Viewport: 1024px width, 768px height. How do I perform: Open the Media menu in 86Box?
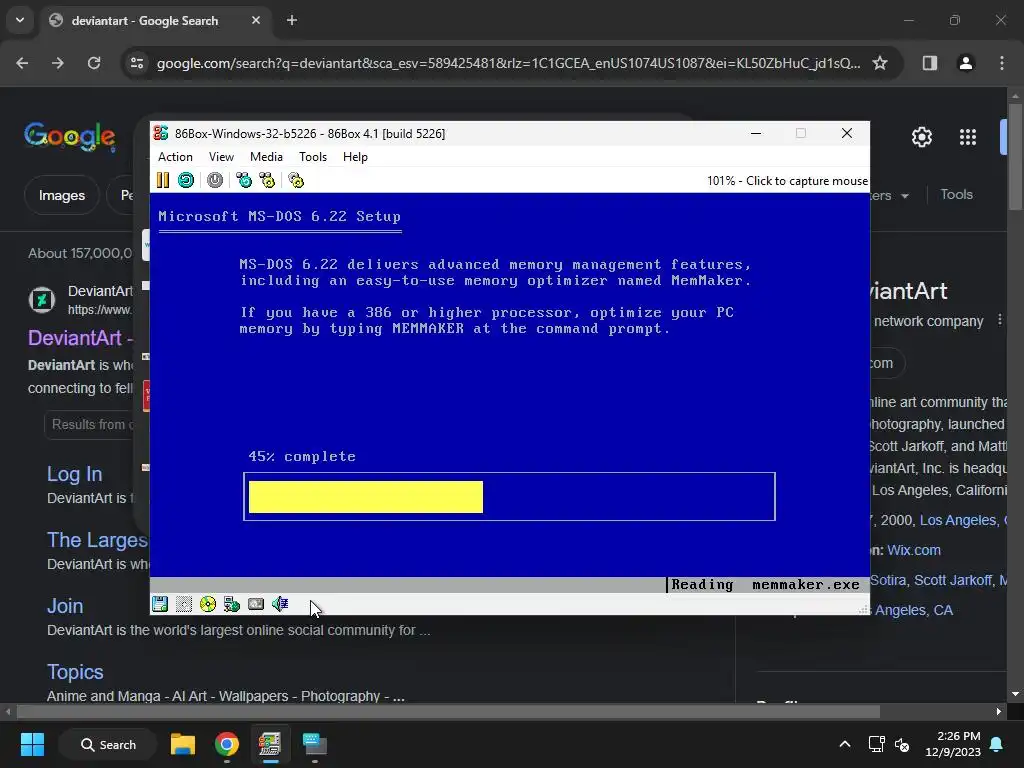[x=266, y=157]
